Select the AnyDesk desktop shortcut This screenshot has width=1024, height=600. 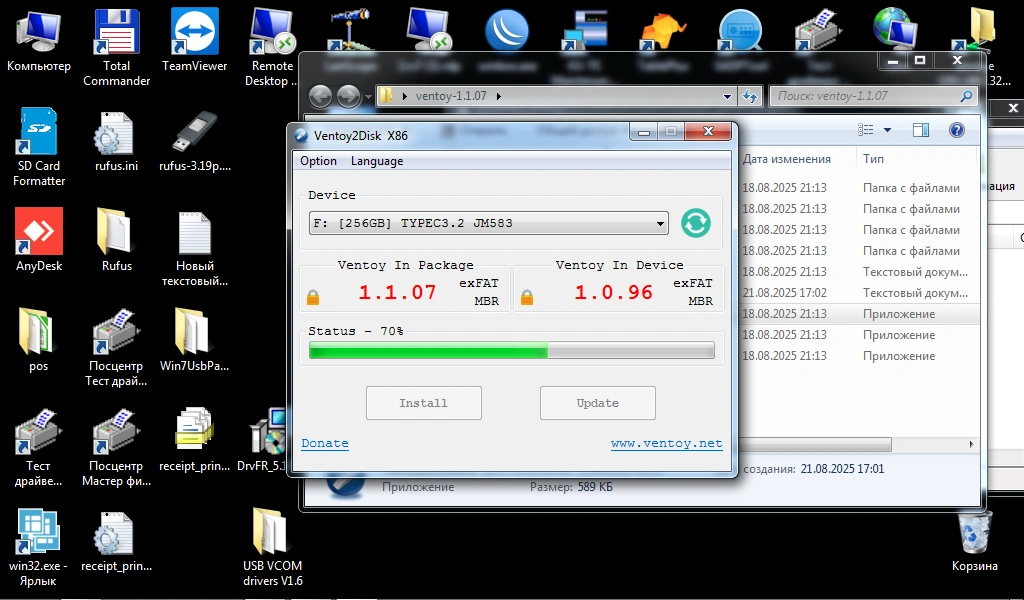pyautogui.click(x=39, y=240)
